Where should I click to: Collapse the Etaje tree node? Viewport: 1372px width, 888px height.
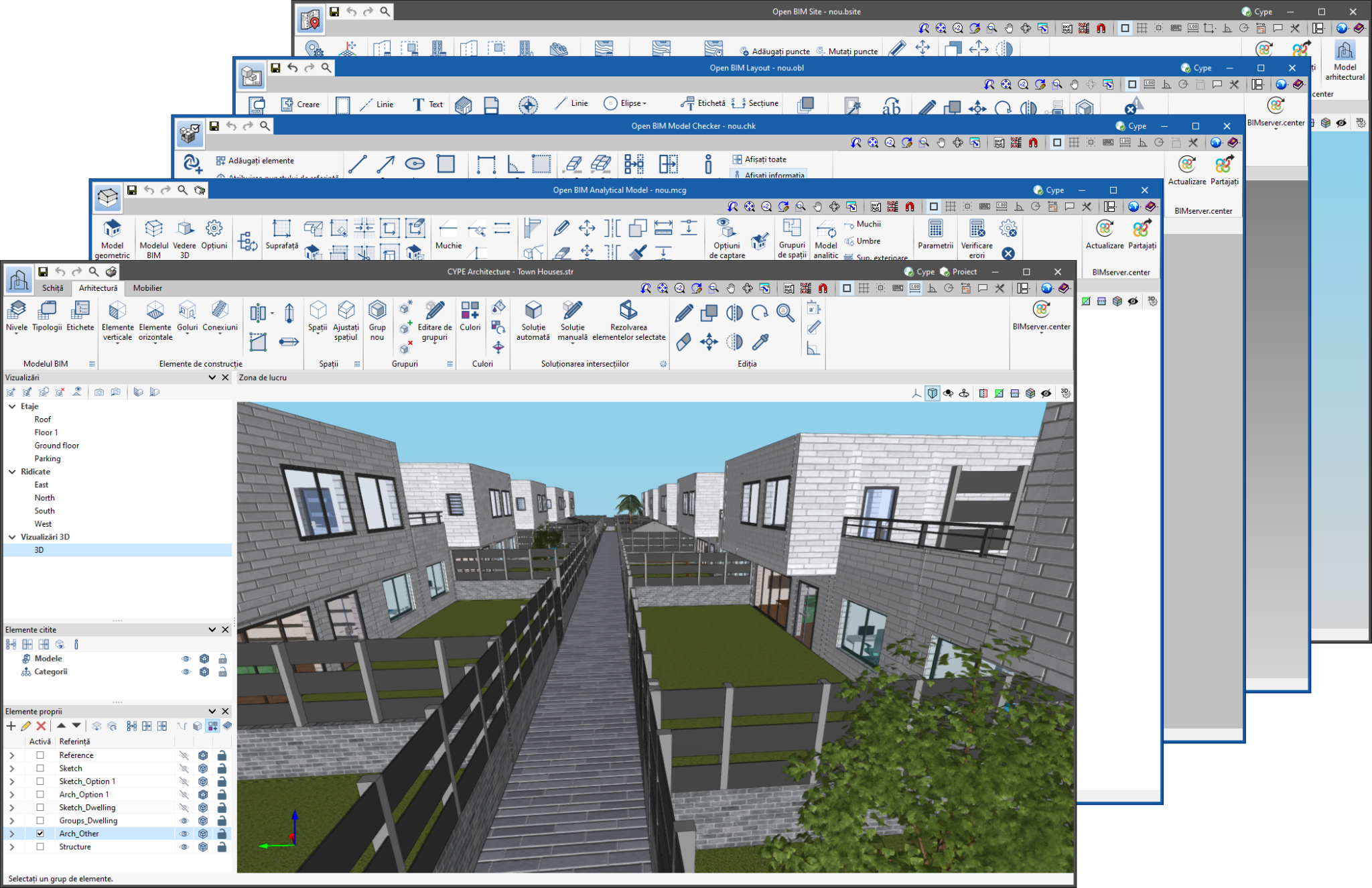click(12, 406)
